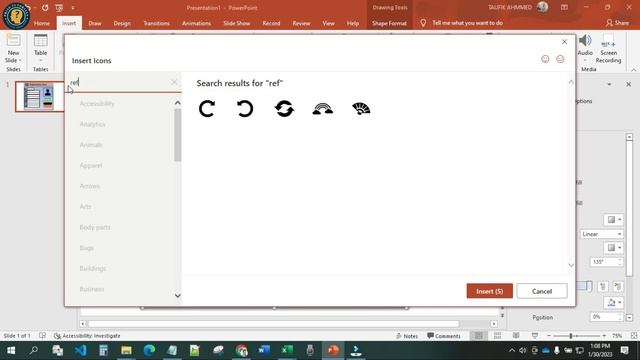Send a frown (sad face) feedback
The width and height of the screenshot is (640, 360).
pyautogui.click(x=560, y=59)
